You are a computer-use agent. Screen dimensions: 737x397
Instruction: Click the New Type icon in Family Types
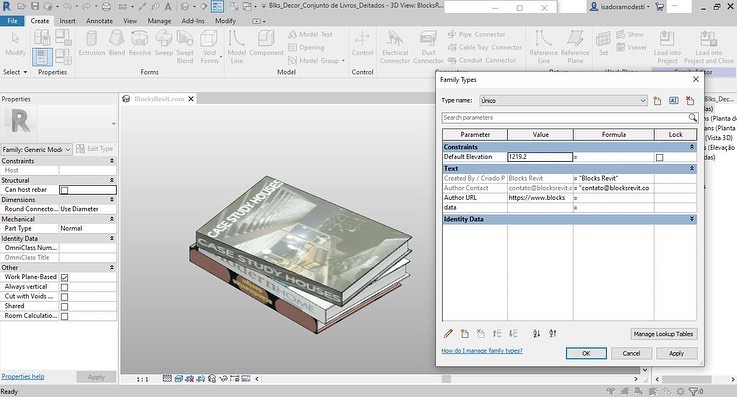(x=657, y=101)
